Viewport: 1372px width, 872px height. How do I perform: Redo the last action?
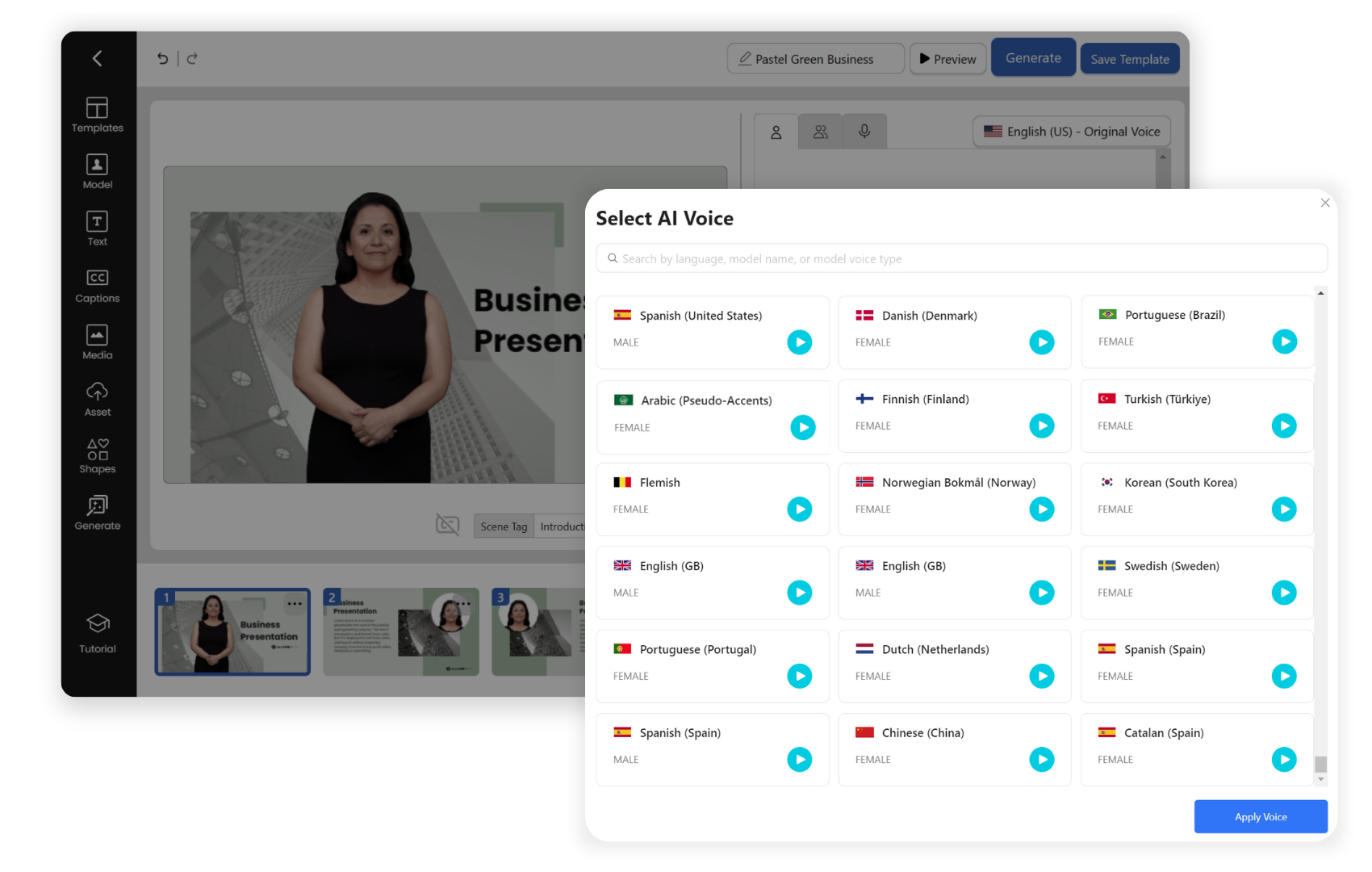coord(192,58)
